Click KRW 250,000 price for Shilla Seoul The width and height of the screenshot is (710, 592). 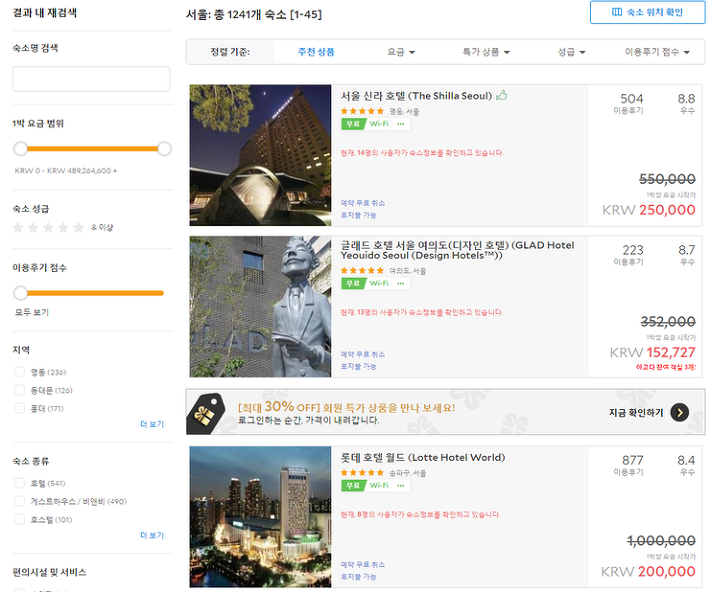[648, 210]
